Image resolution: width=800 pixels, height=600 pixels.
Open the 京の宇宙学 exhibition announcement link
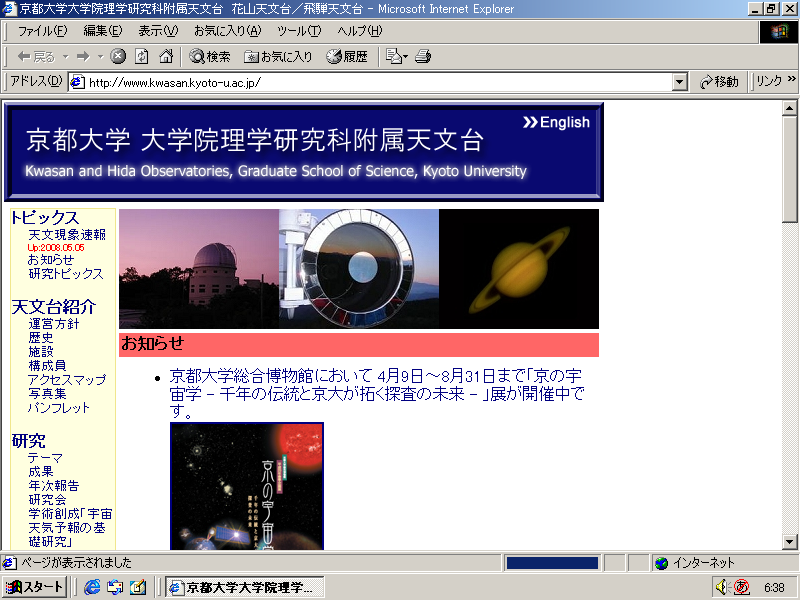coord(377,393)
